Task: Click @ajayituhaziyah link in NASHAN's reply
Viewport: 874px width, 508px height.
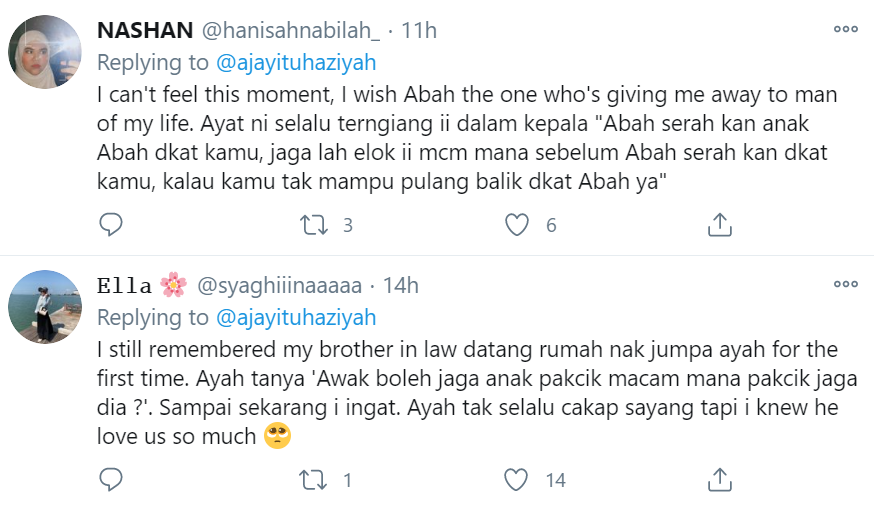Action: click(296, 63)
